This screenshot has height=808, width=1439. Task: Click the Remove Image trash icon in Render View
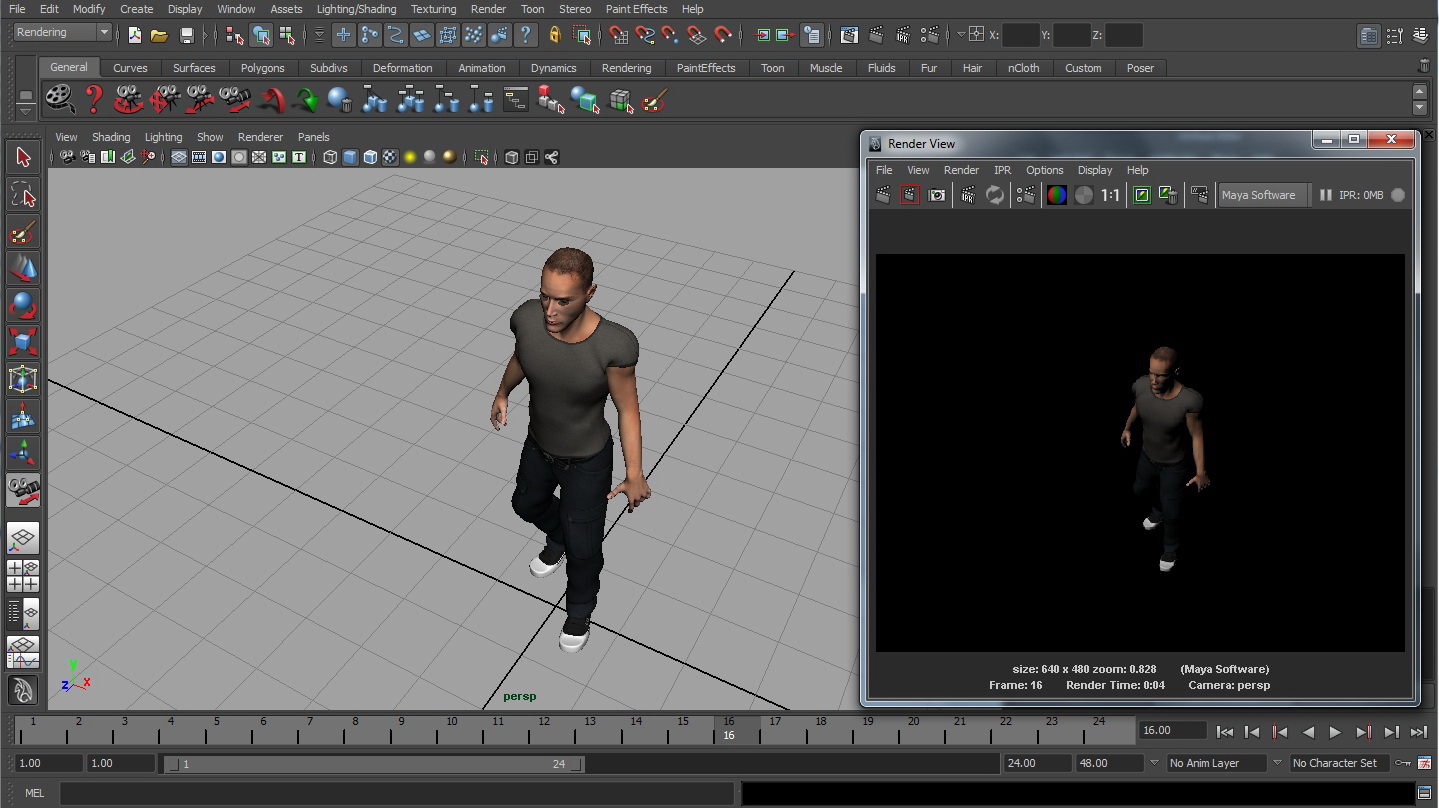(1168, 195)
